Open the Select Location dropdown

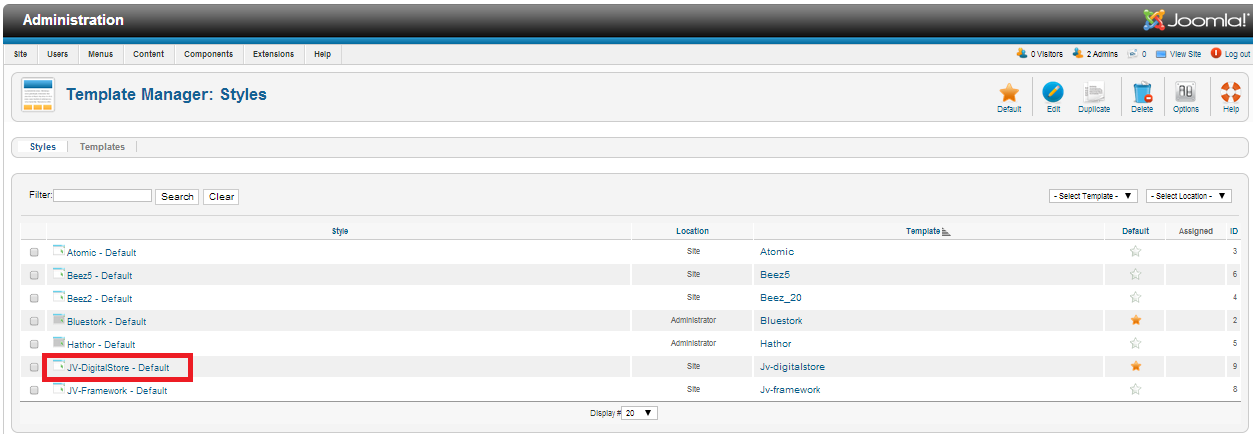point(1188,196)
